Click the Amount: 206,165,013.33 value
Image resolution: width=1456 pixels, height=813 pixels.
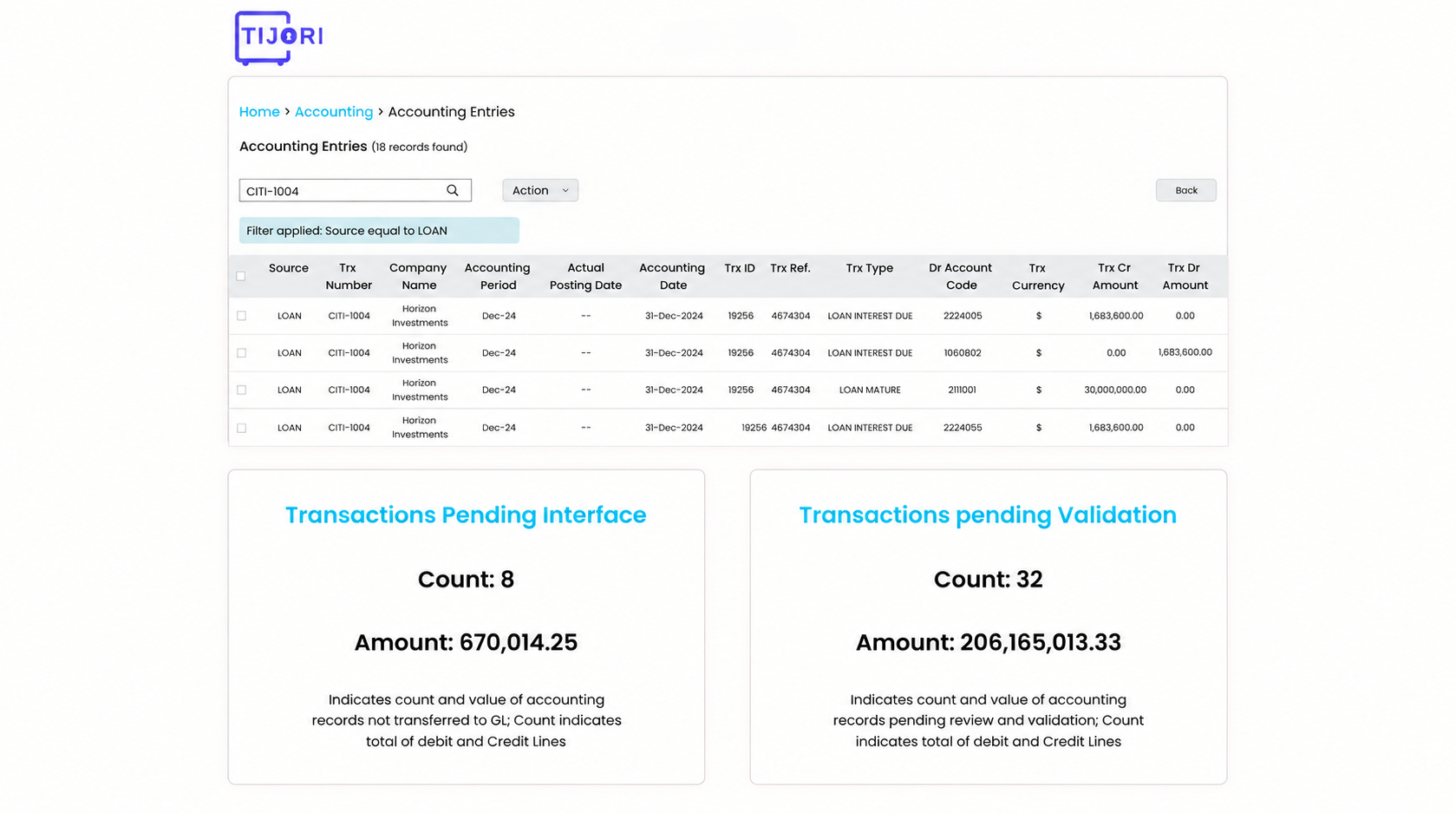988,643
